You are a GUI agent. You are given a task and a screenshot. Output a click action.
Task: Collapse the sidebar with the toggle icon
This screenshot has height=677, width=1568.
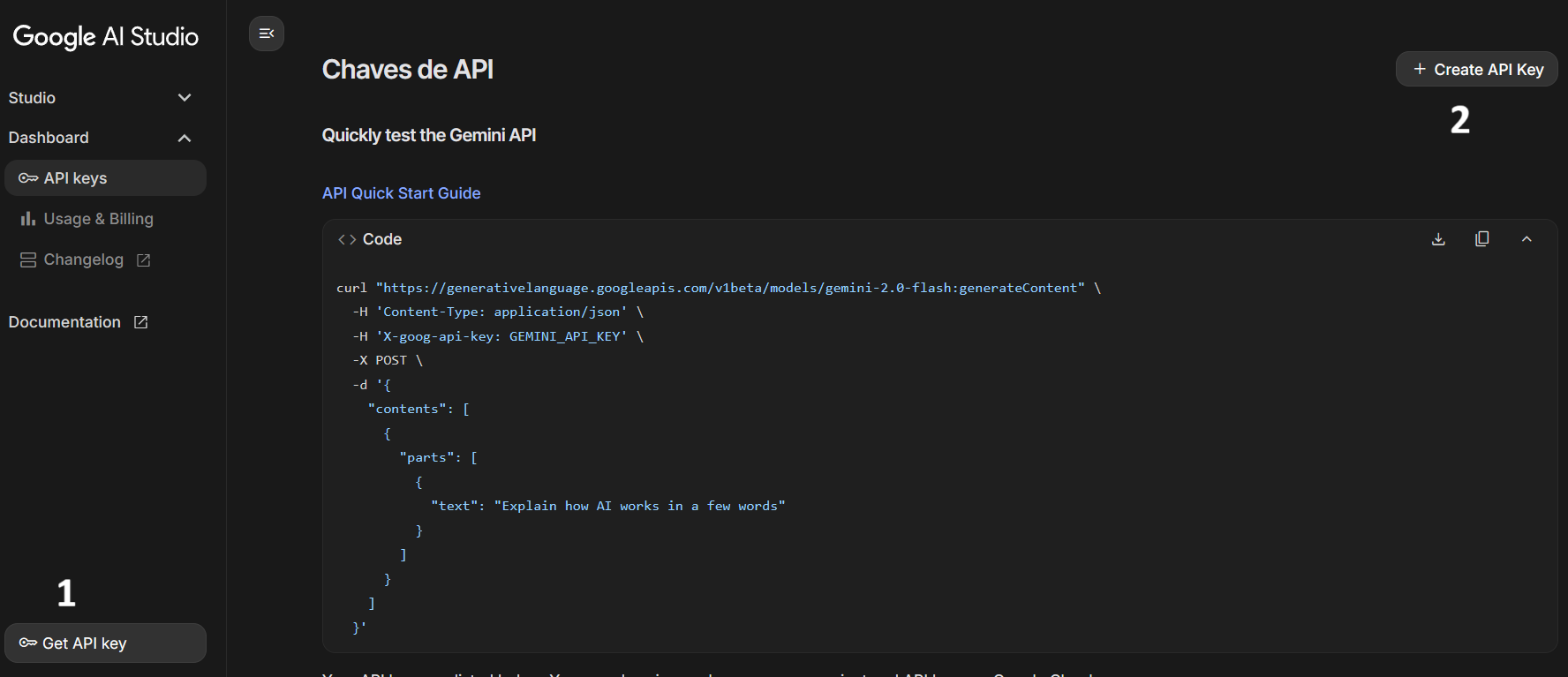pyautogui.click(x=267, y=34)
